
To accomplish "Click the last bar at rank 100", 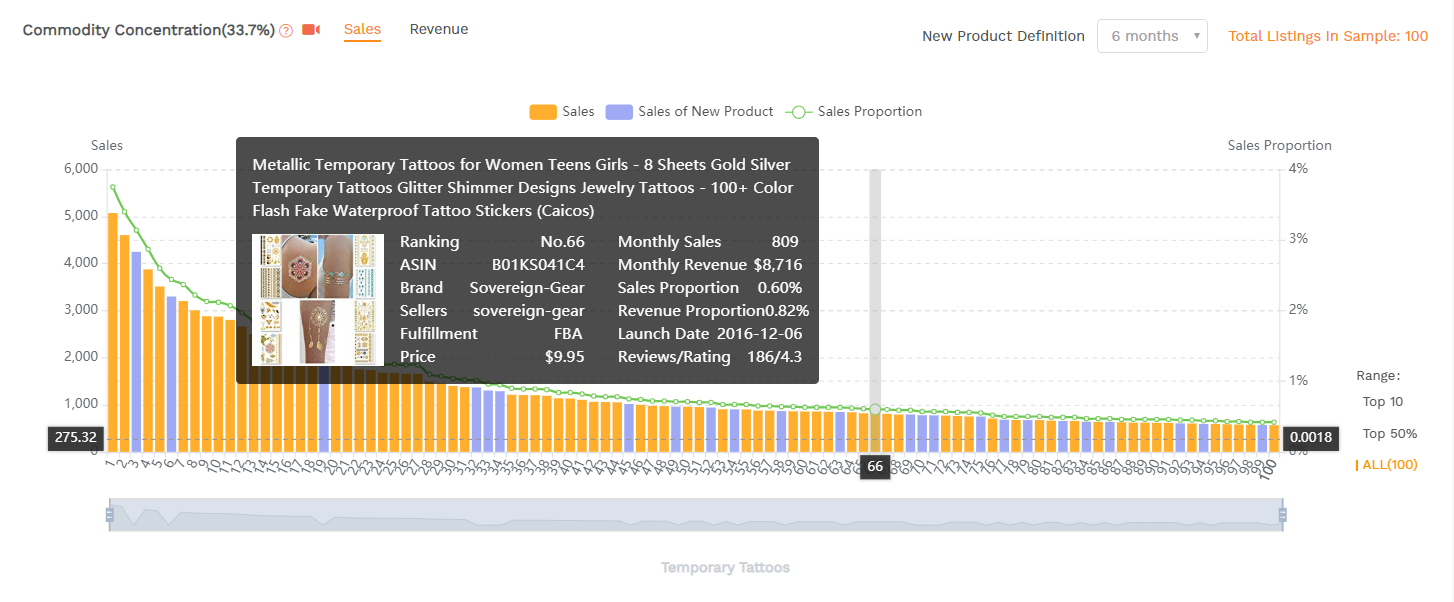I will pyautogui.click(x=1274, y=438).
